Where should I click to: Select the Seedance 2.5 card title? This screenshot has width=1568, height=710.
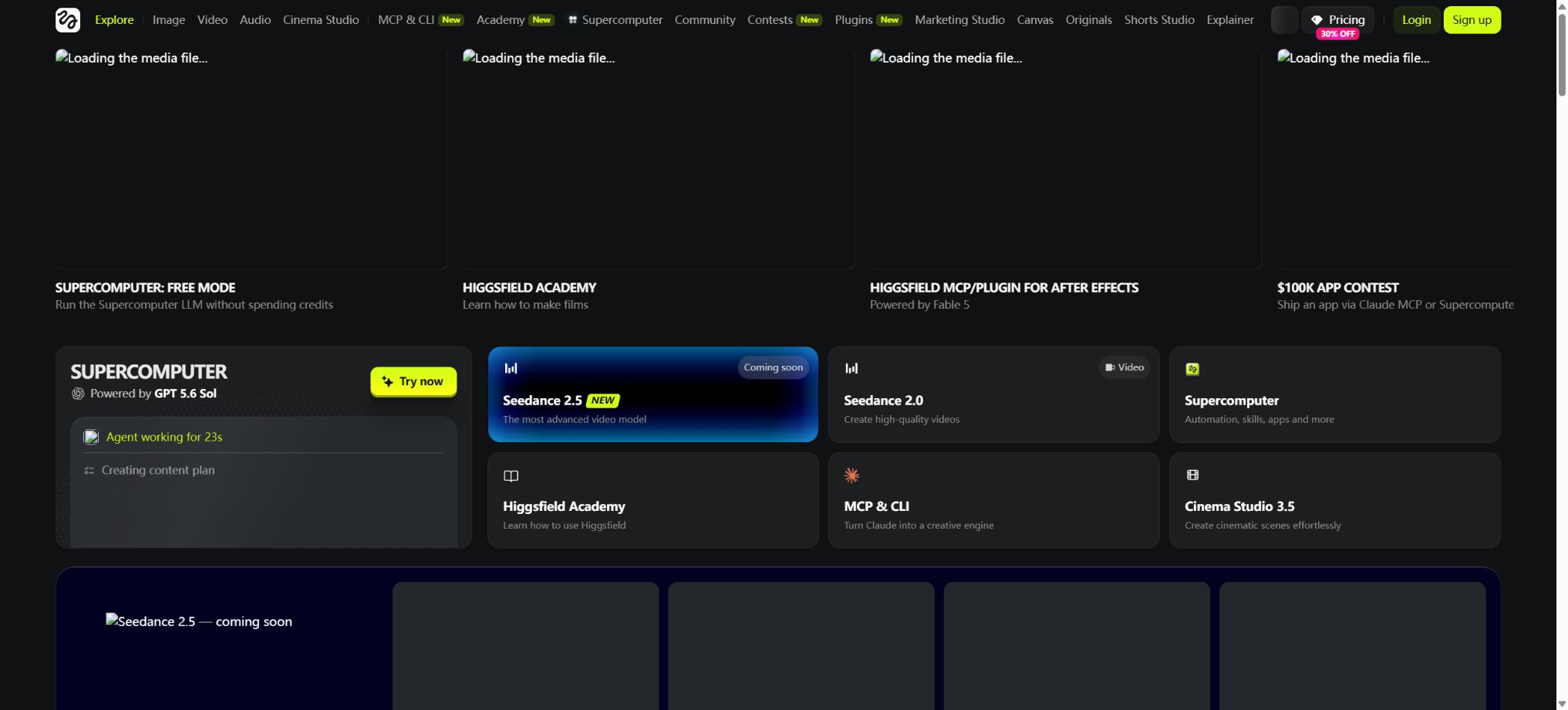tap(542, 401)
